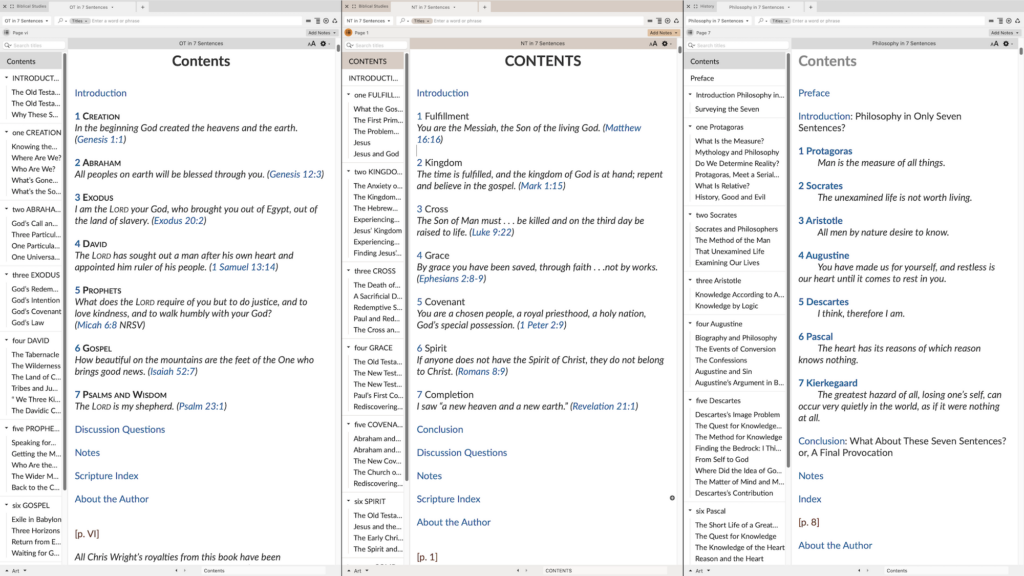The image size is (1024, 576).
Task: Click small gear icon beside NT Scripture Index
Action: 672,498
